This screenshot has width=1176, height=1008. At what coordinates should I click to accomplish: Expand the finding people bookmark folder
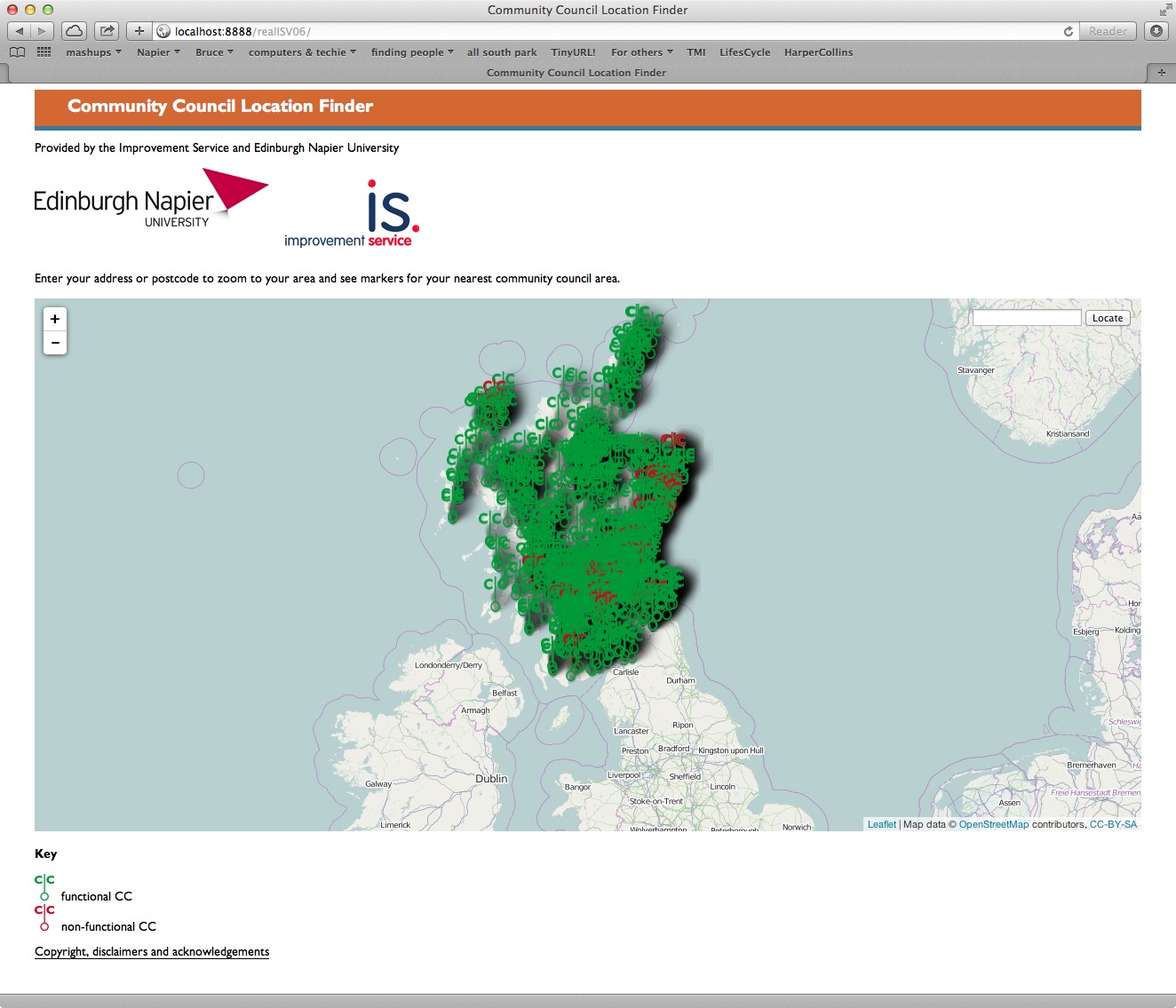412,52
